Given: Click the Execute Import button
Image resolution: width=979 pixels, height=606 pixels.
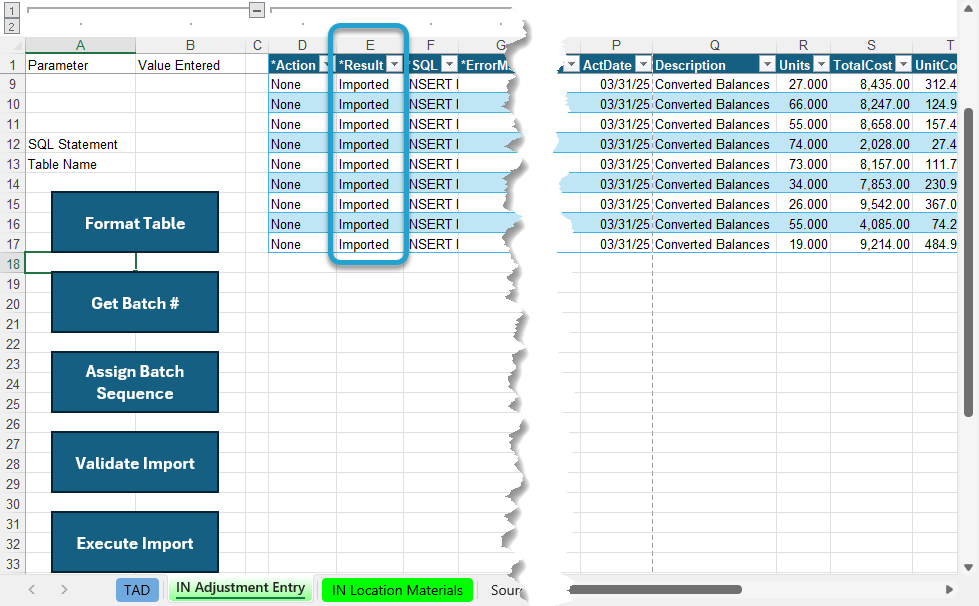Looking at the screenshot, I should (x=135, y=542).
